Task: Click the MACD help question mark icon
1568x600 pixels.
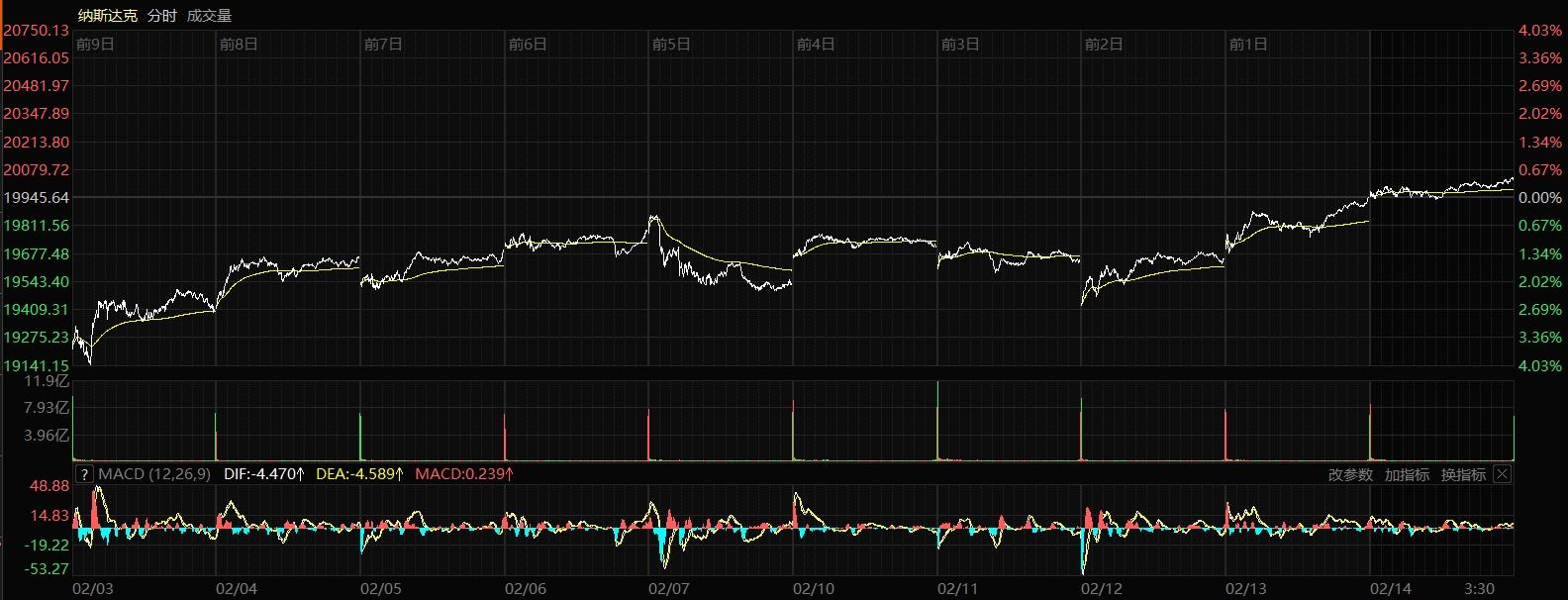Action: click(x=84, y=474)
